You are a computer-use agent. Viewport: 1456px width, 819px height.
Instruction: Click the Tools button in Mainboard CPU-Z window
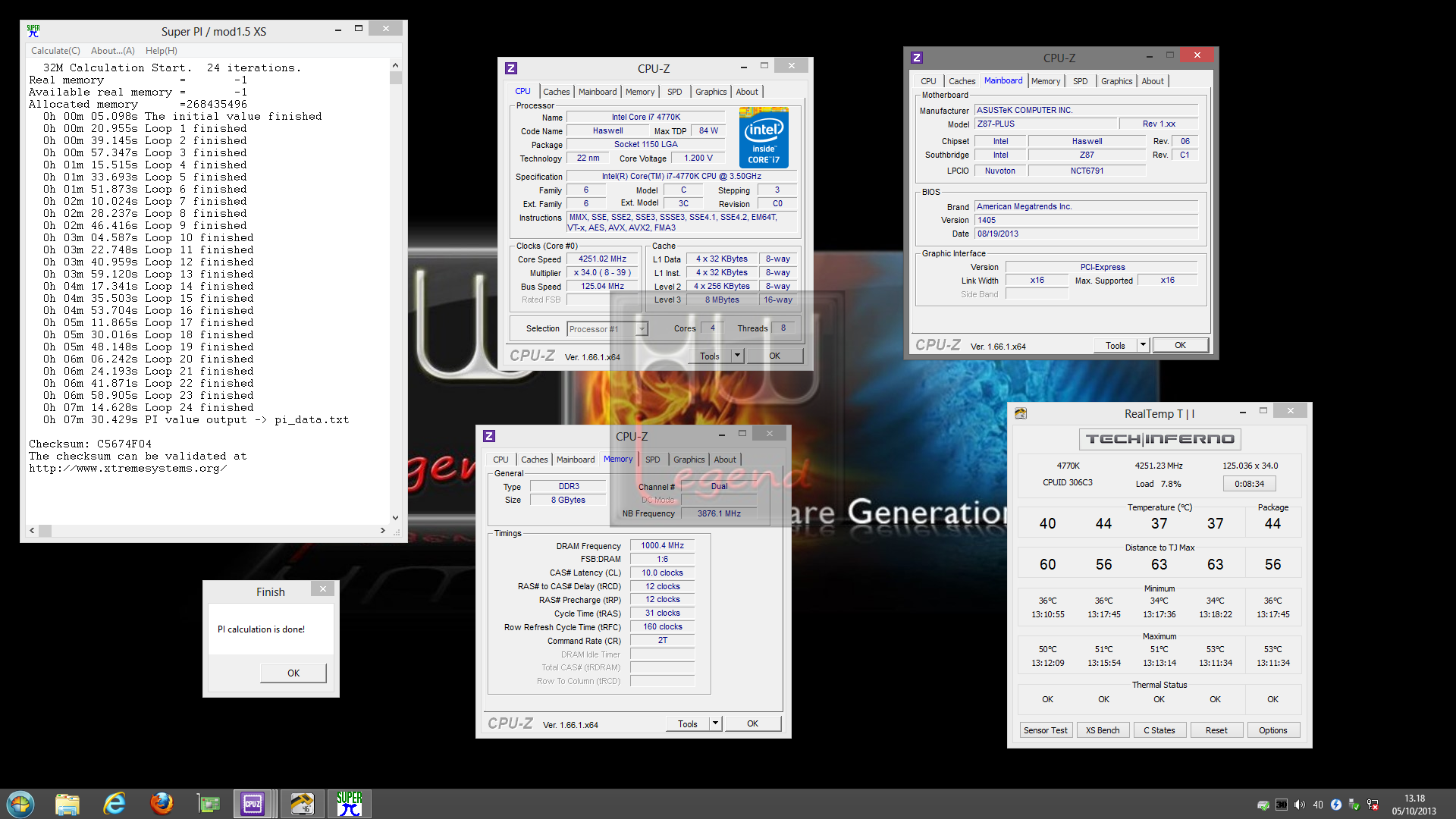tap(1116, 346)
